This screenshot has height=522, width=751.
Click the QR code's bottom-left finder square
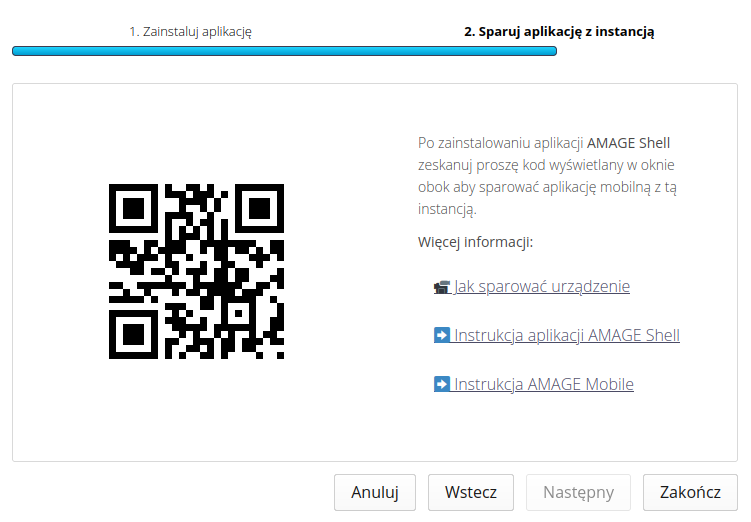pyautogui.click(x=133, y=334)
